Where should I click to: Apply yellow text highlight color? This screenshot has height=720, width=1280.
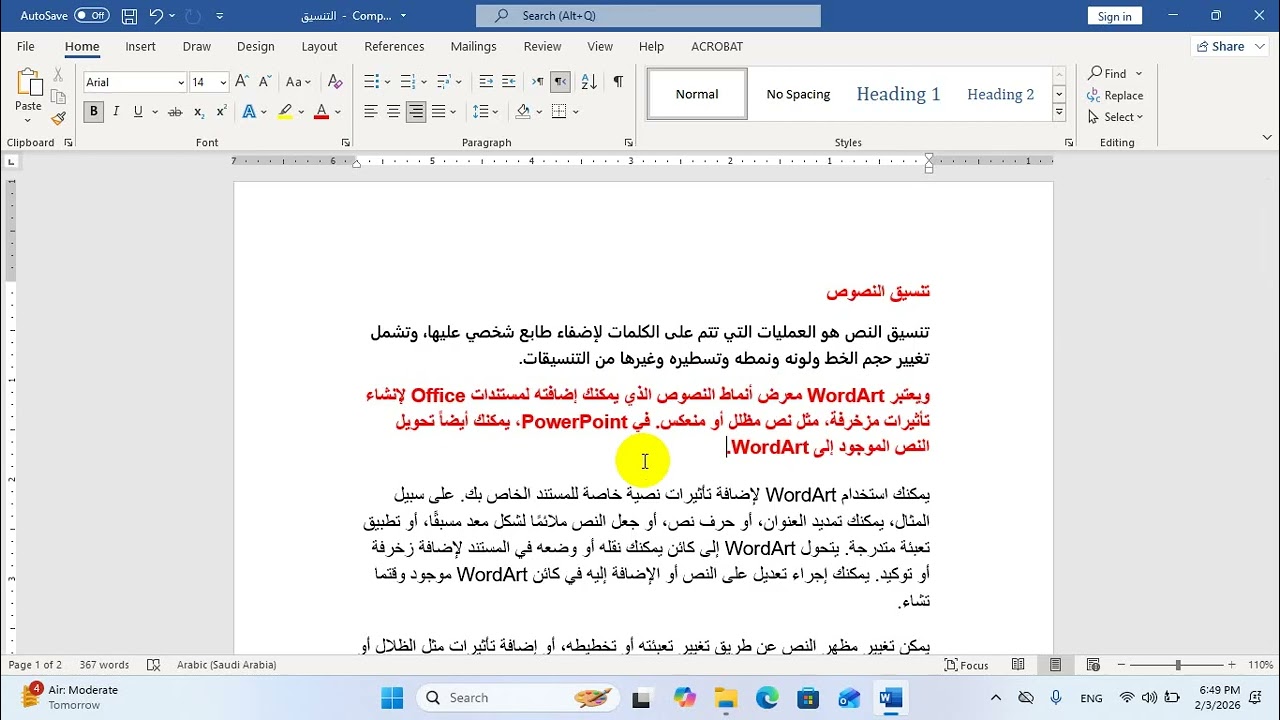[285, 112]
